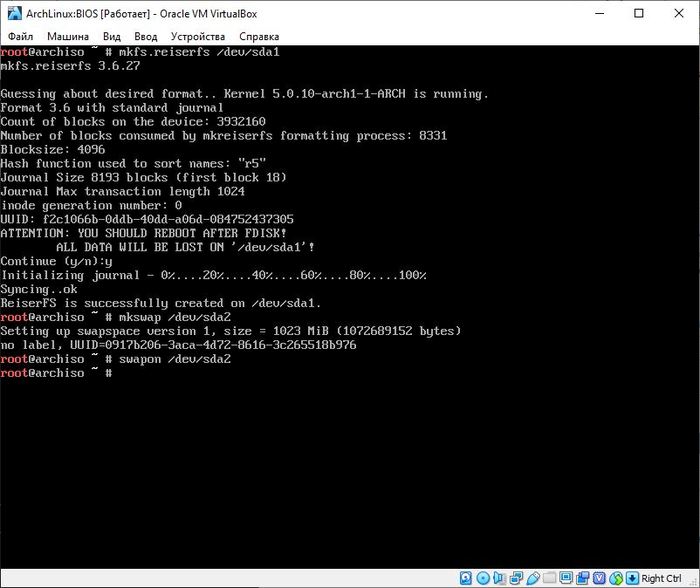Click the hard disk activity status icon
Screen dimensions: 700x588
tap(466, 578)
